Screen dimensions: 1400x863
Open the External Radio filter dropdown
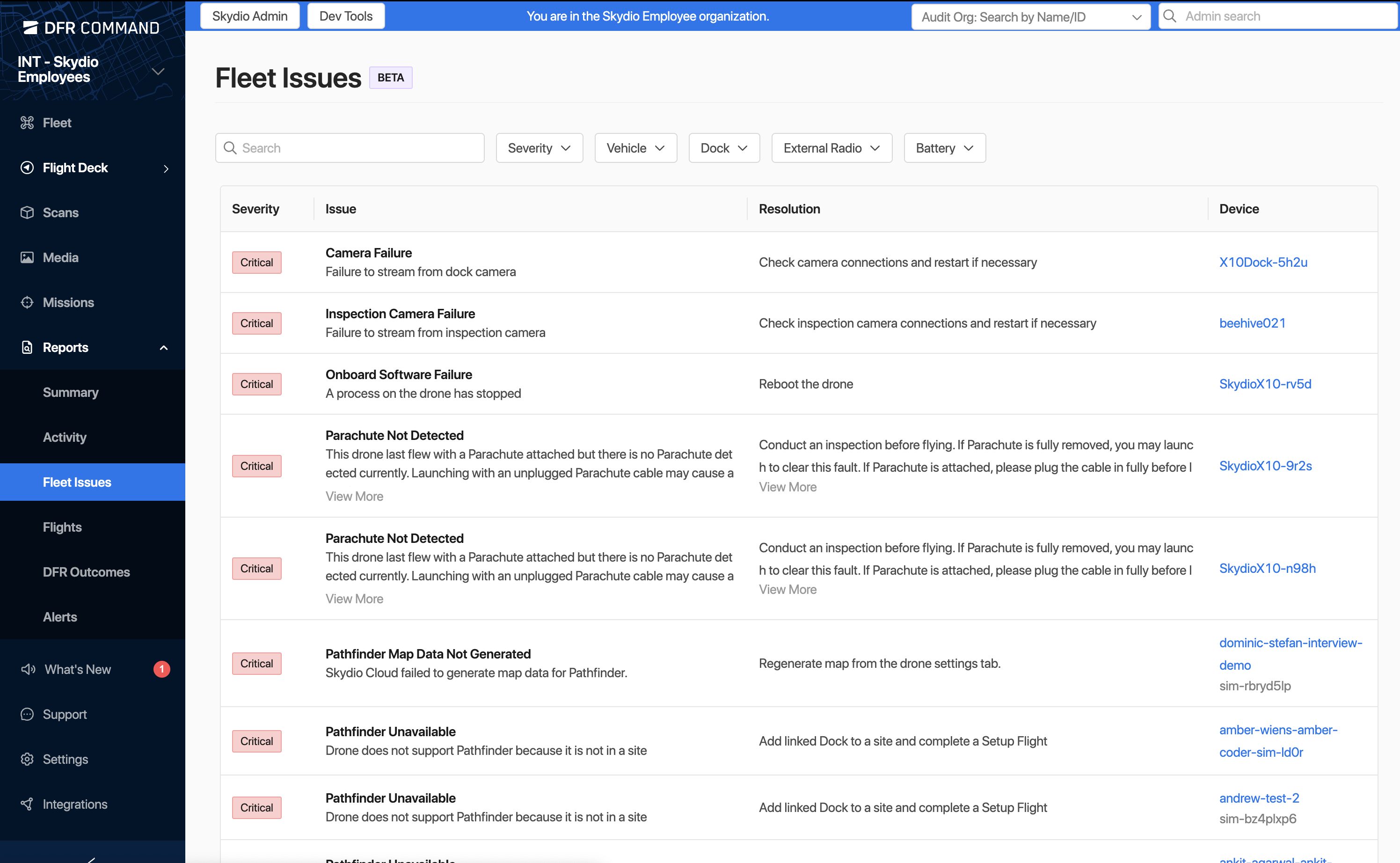pyautogui.click(x=832, y=148)
